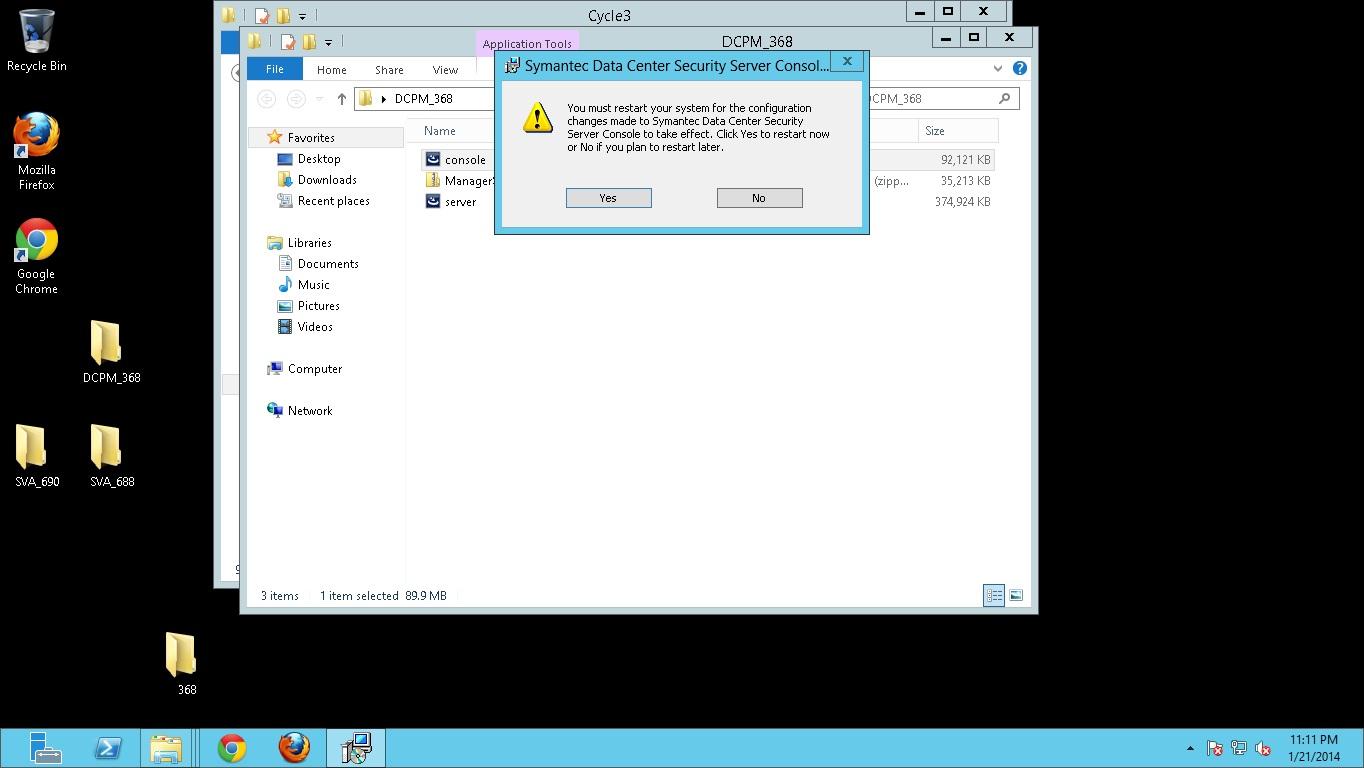Launch Chrome from the taskbar
Screen dimensions: 1364x768
click(232, 748)
